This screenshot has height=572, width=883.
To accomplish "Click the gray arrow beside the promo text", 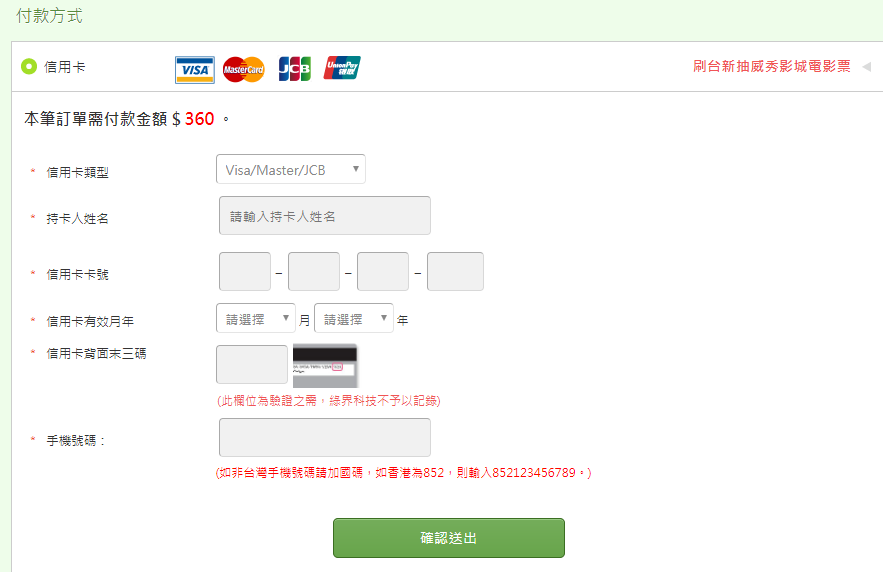I will pyautogui.click(x=867, y=67).
